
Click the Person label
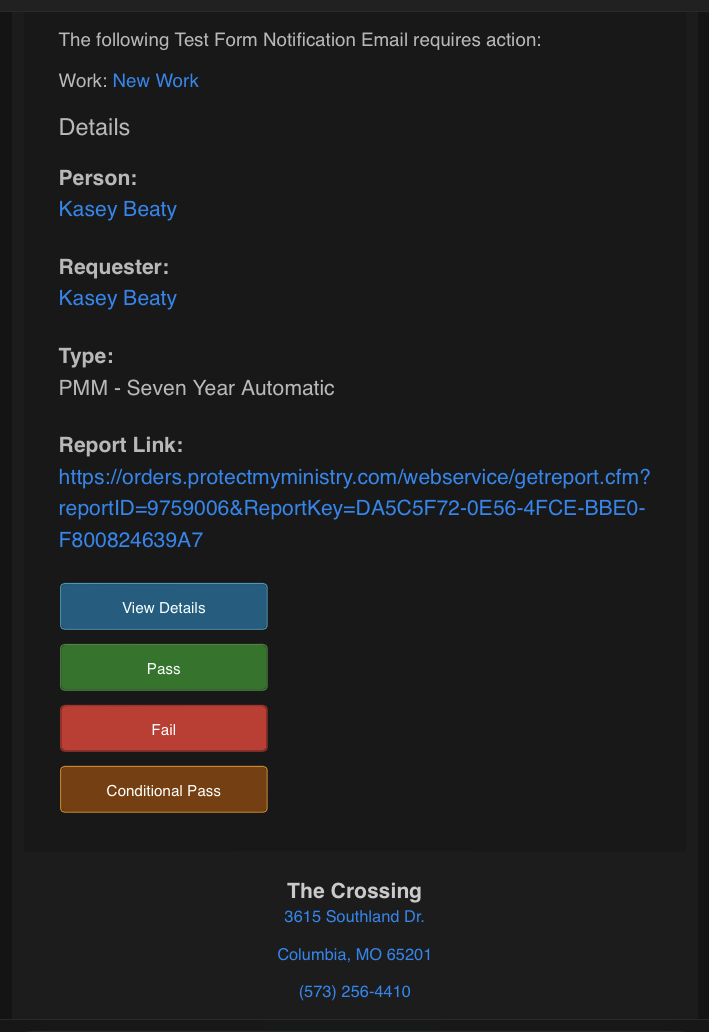pyautogui.click(x=97, y=178)
